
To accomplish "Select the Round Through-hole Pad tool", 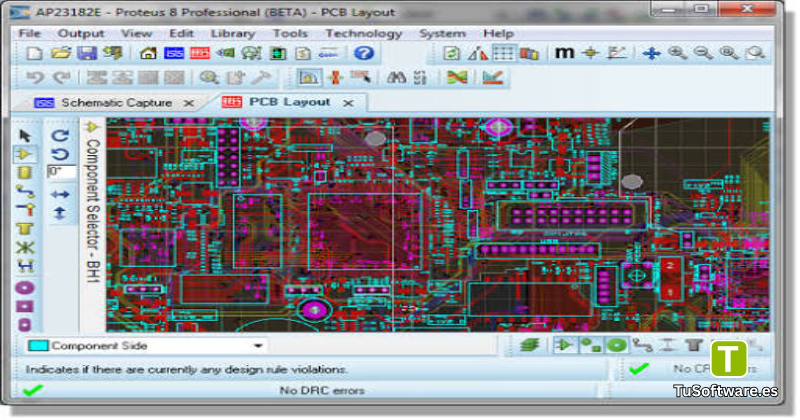I will coord(24,288).
